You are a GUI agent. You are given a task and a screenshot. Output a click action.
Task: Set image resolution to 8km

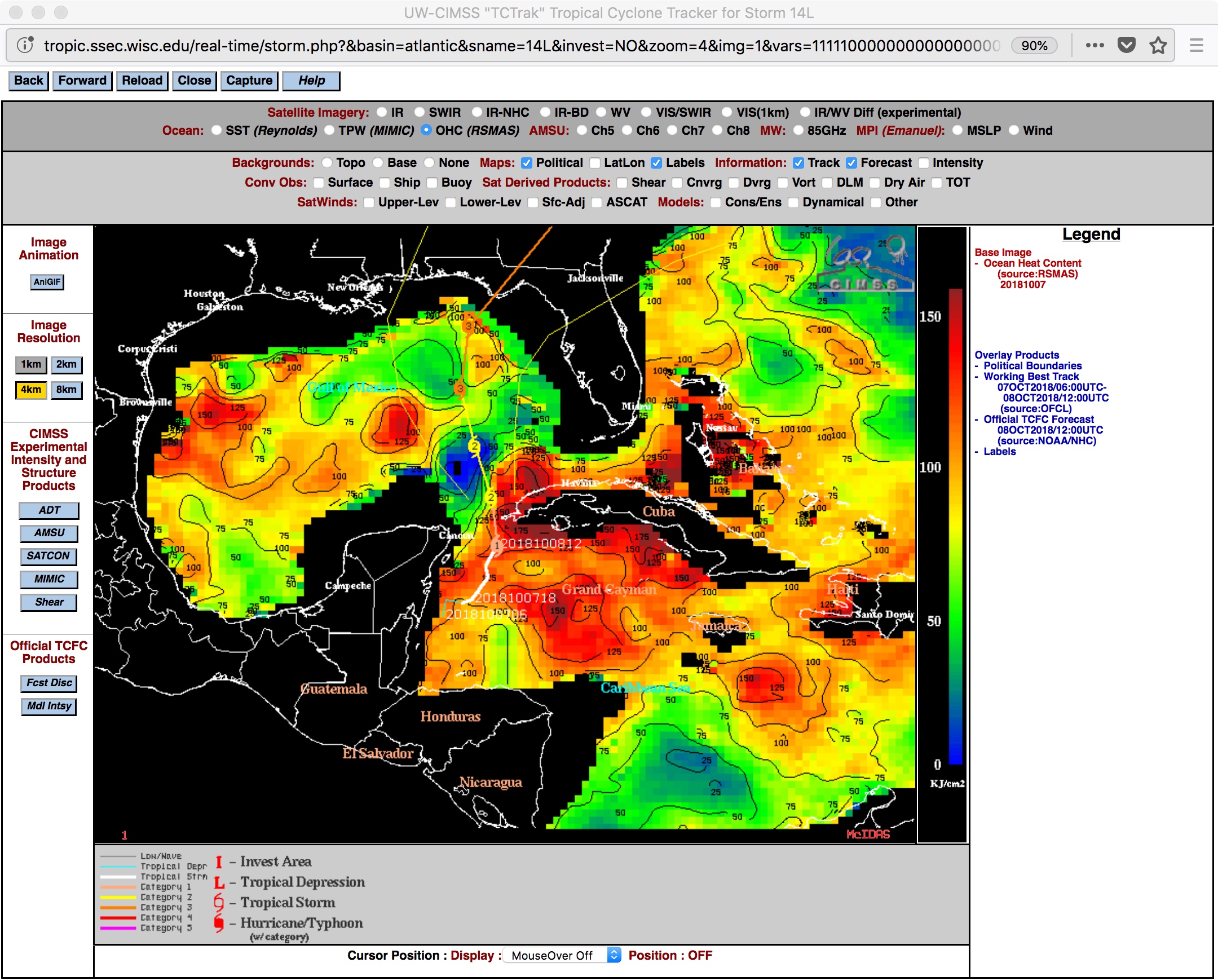[x=67, y=390]
